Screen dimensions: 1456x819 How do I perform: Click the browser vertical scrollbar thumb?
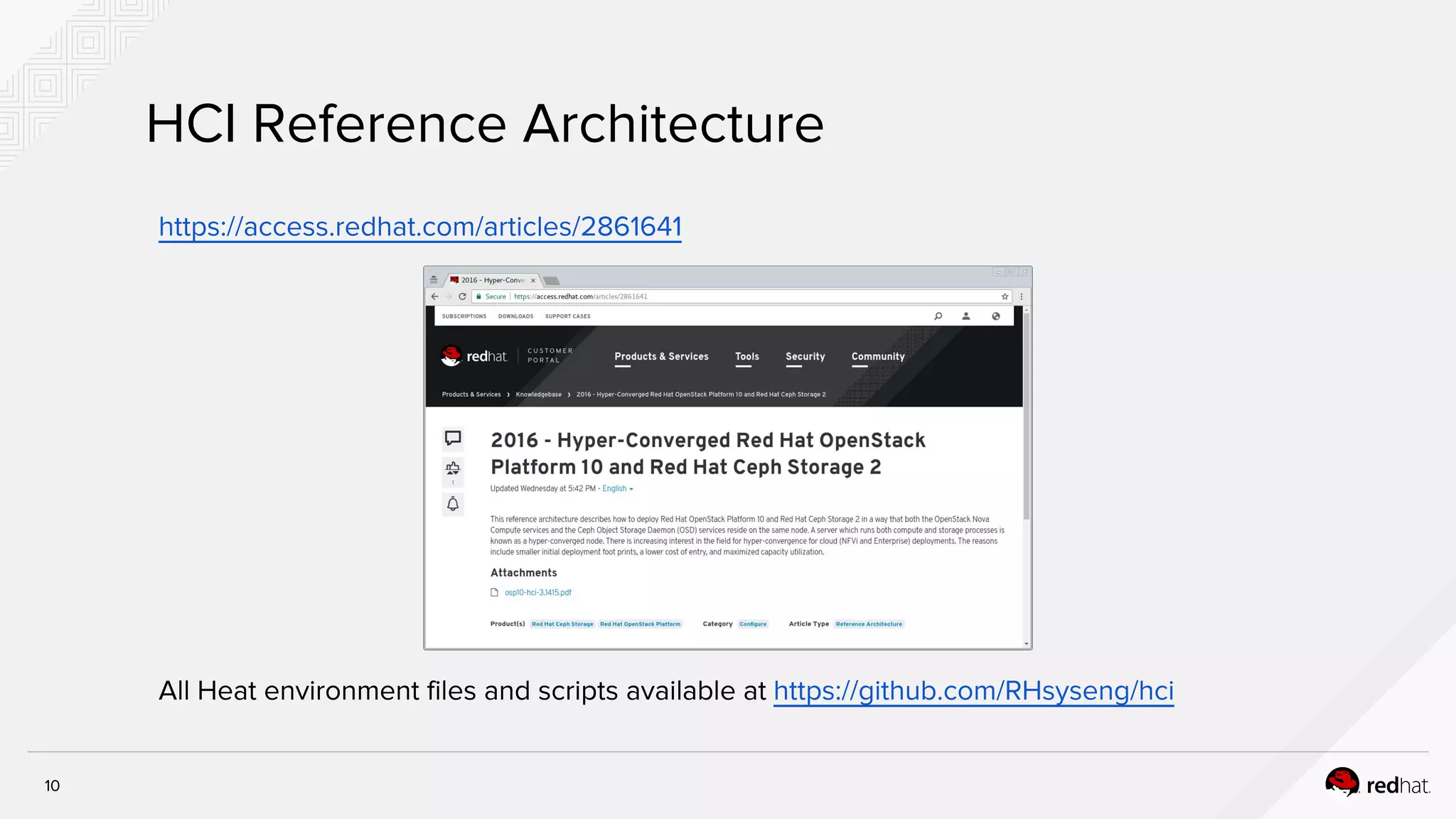pos(1027,416)
